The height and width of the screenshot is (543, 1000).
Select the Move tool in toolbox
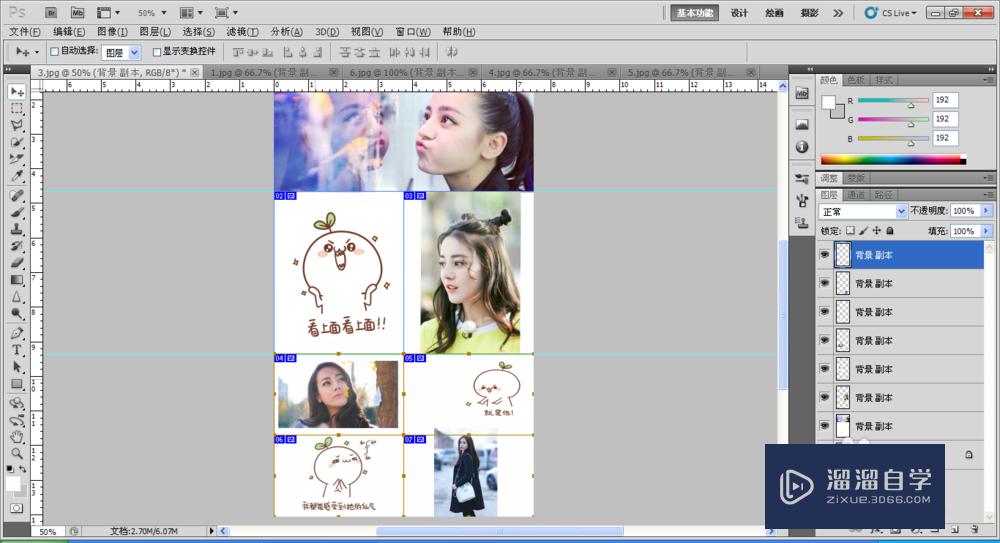(x=17, y=92)
